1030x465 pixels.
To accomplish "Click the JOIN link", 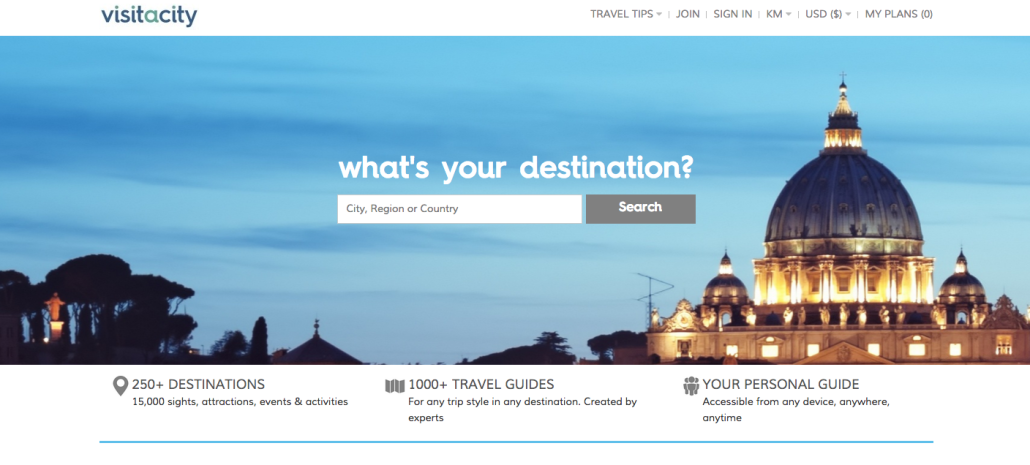I will click(x=688, y=14).
